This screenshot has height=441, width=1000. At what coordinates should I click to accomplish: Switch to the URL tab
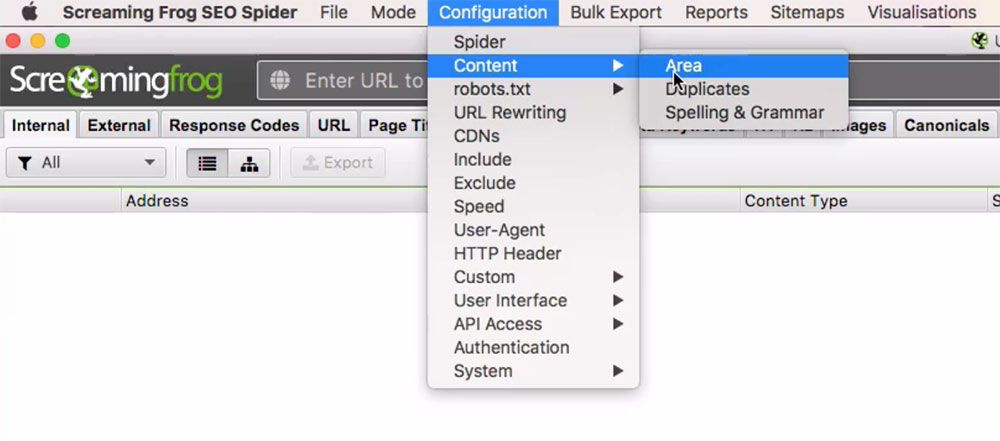pos(334,126)
